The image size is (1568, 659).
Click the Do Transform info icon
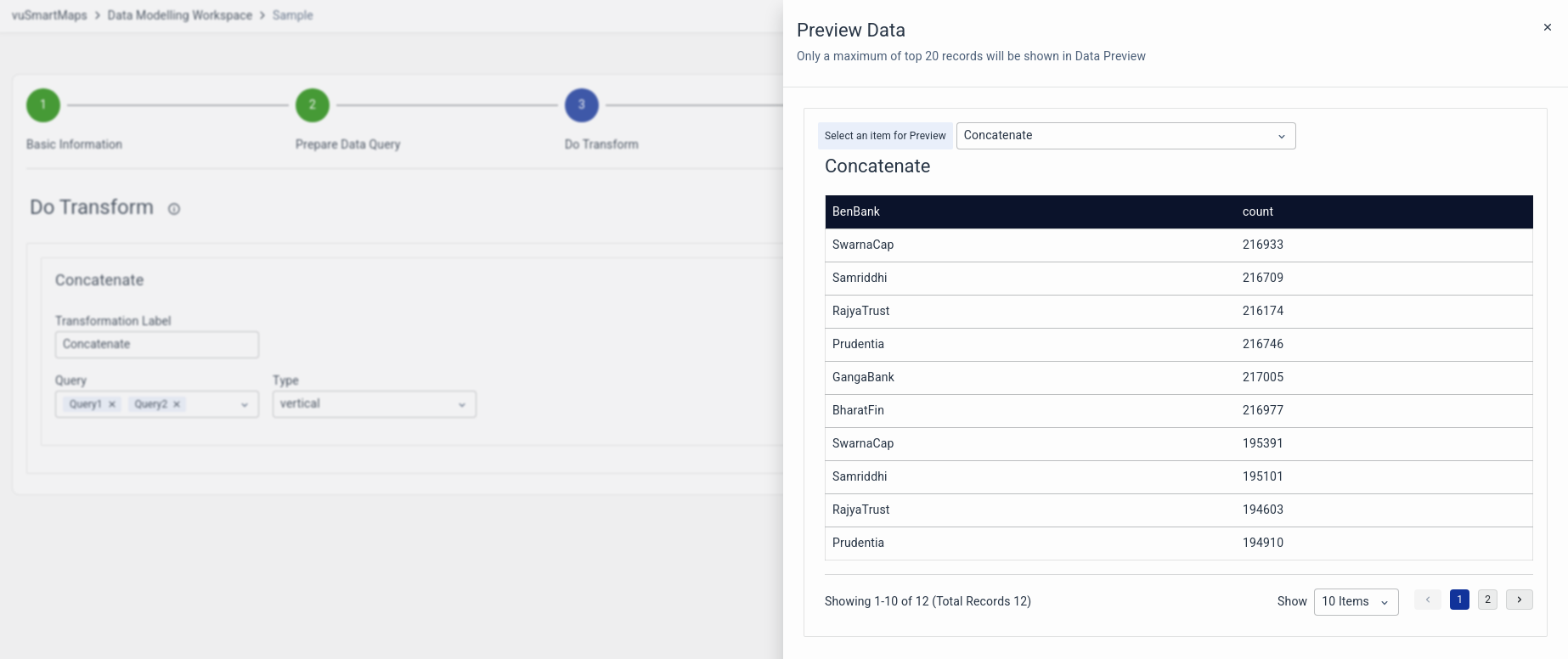[x=174, y=209]
